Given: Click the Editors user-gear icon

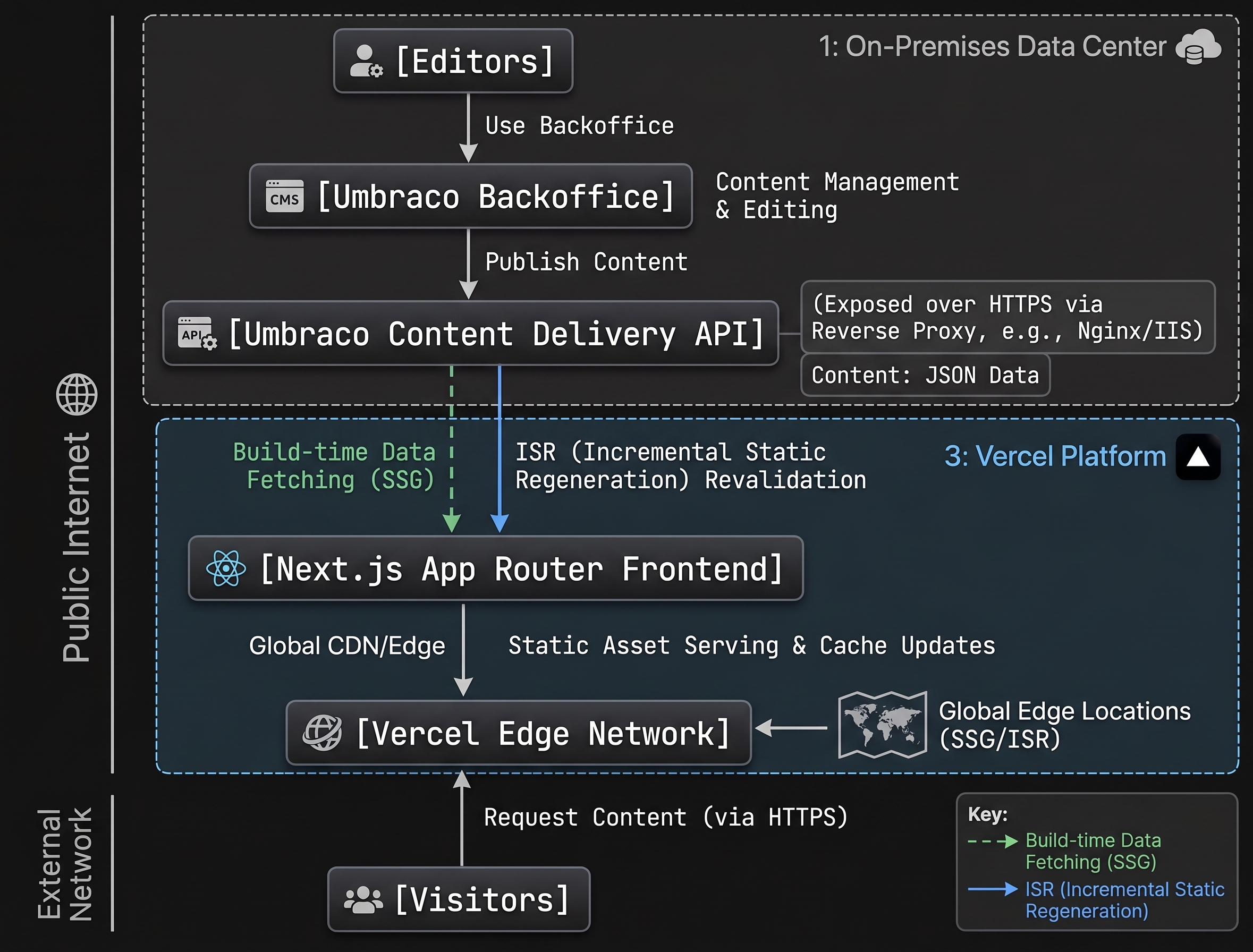Looking at the screenshot, I should 366,61.
